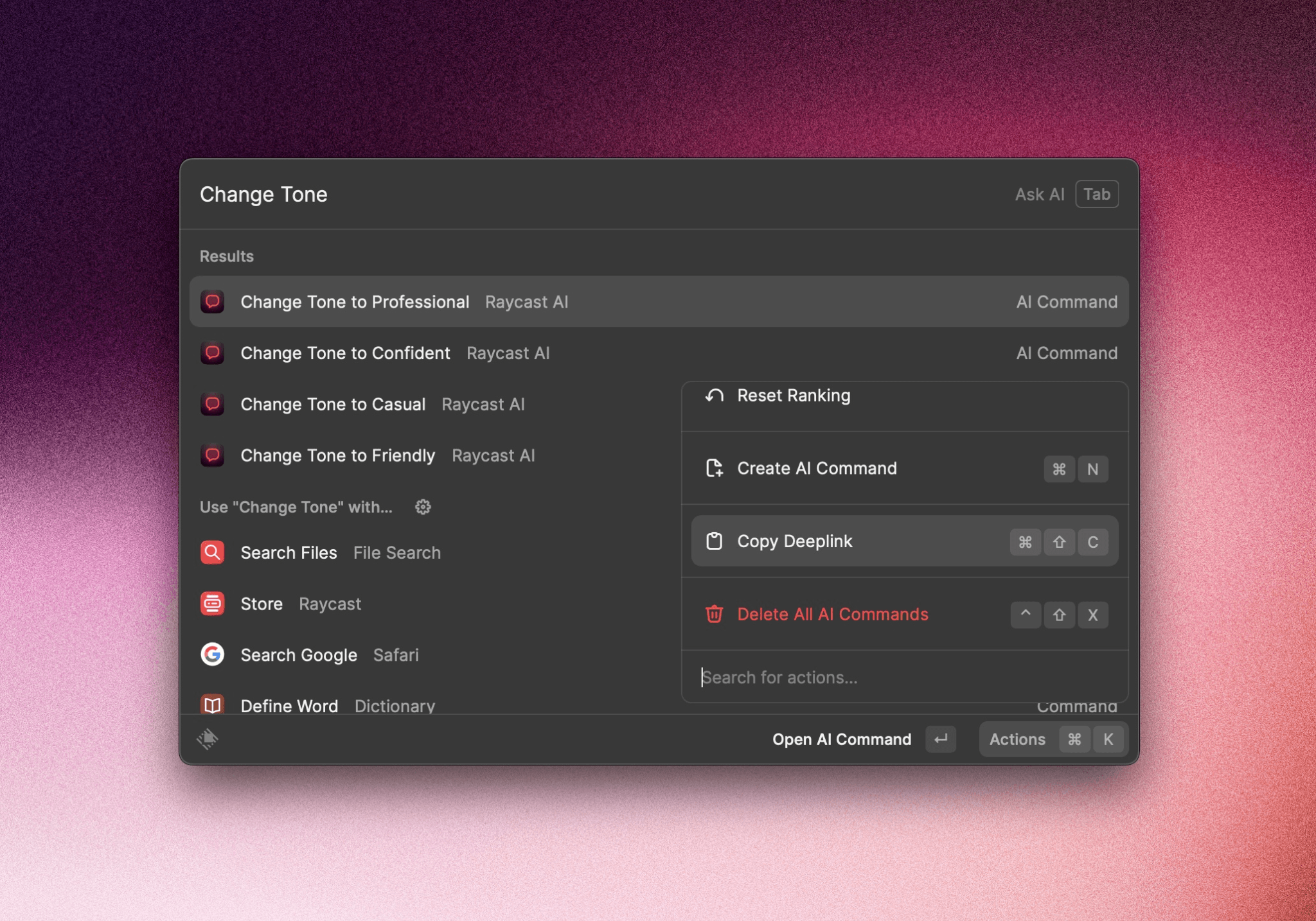The image size is (1316, 921).
Task: Choose Create AI Command action
Action: pyautogui.click(x=816, y=468)
